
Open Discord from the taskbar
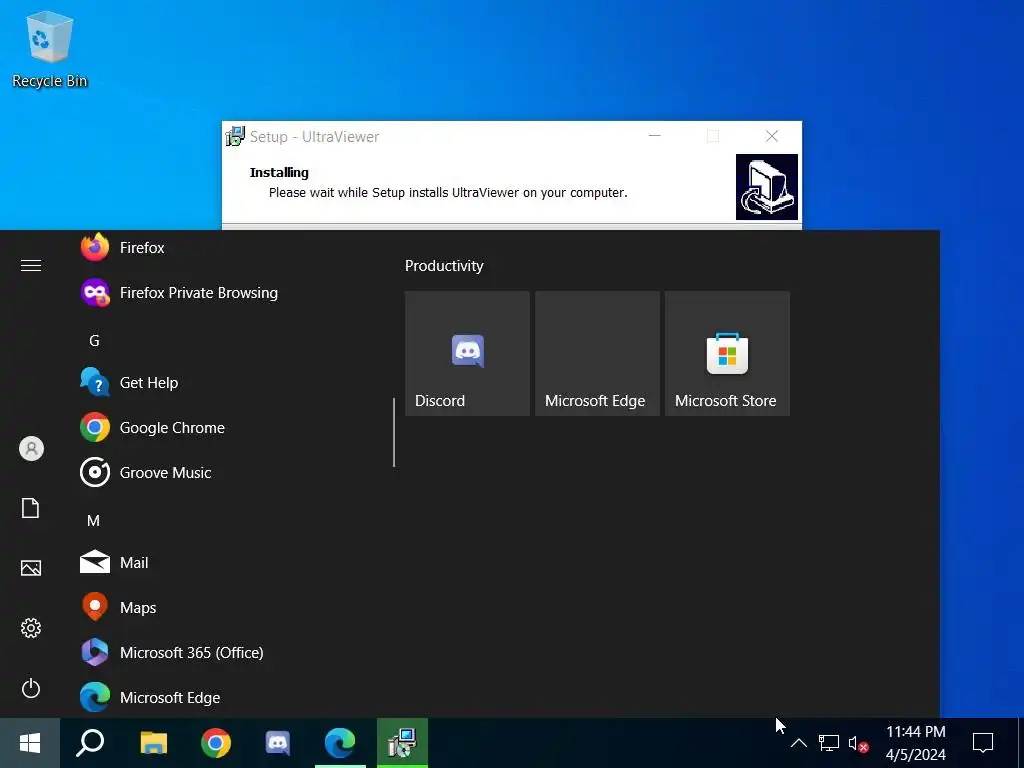point(278,743)
